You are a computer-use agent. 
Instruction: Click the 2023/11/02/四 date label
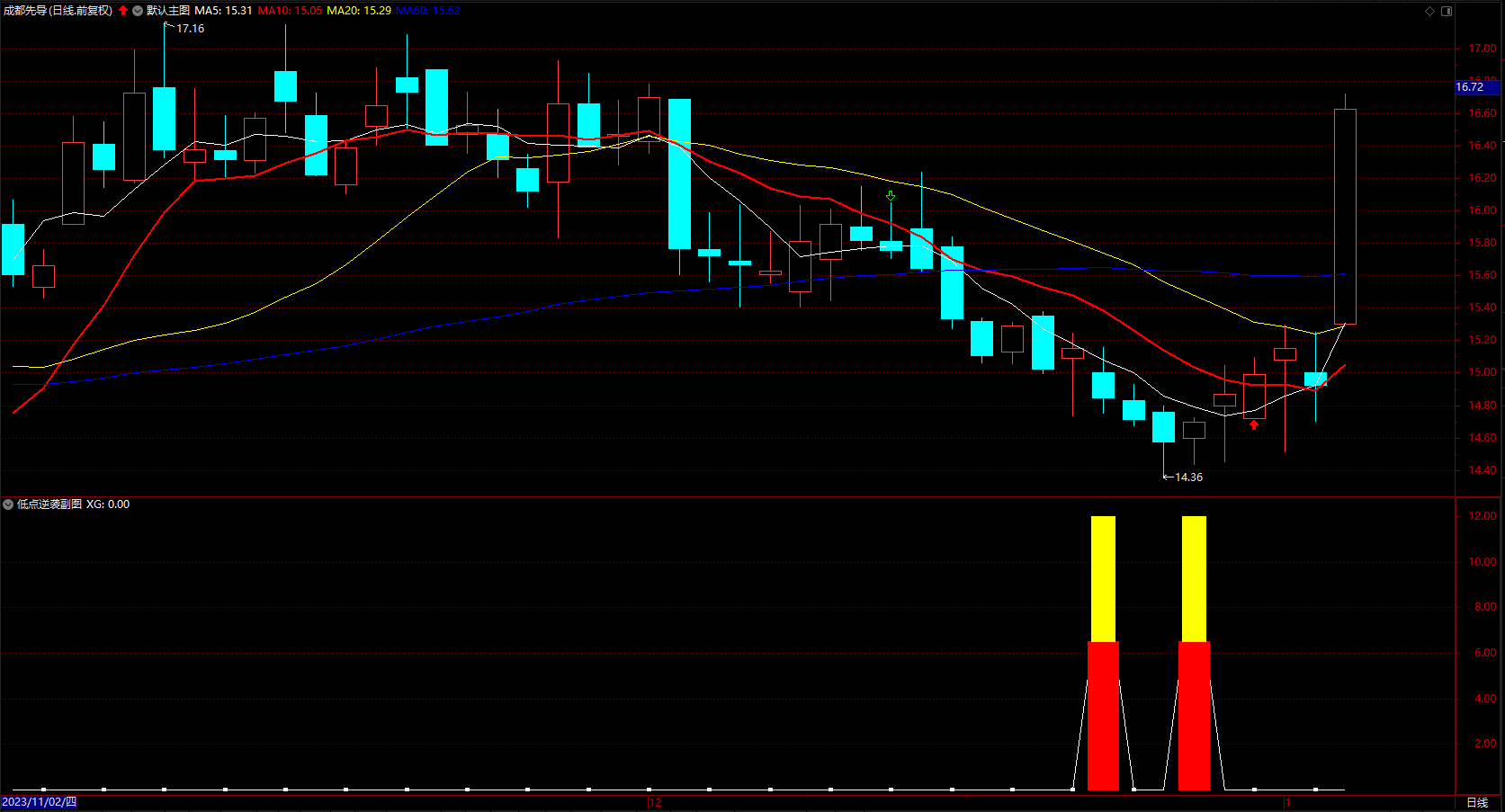click(x=39, y=802)
